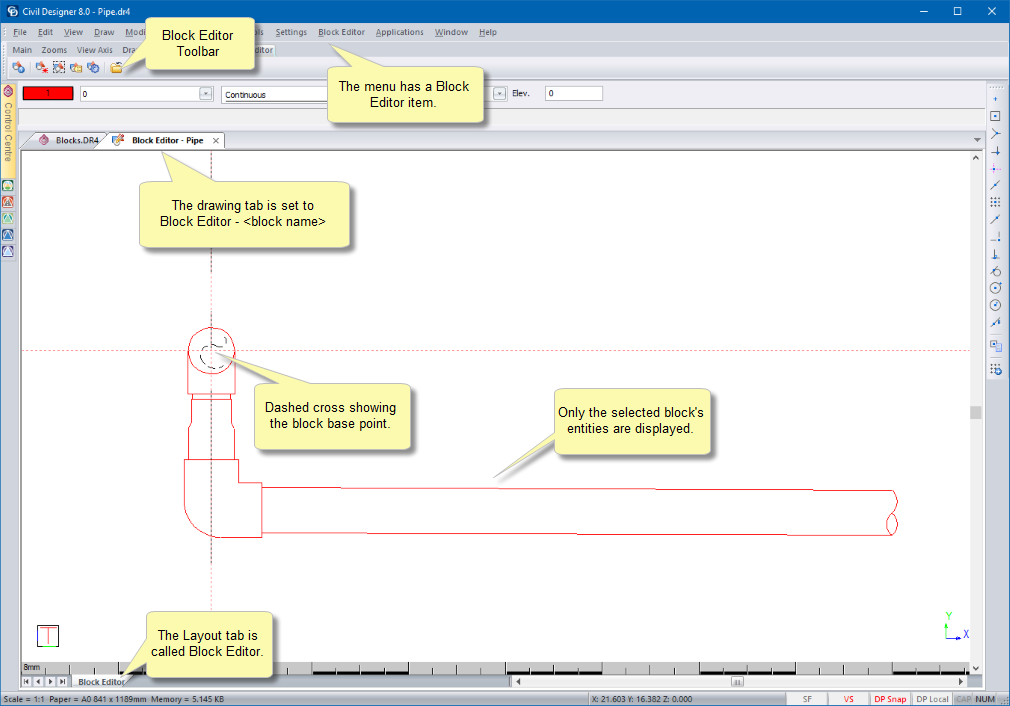Toggle the VS status bar indicator
The height and width of the screenshot is (706, 1010).
[848, 699]
